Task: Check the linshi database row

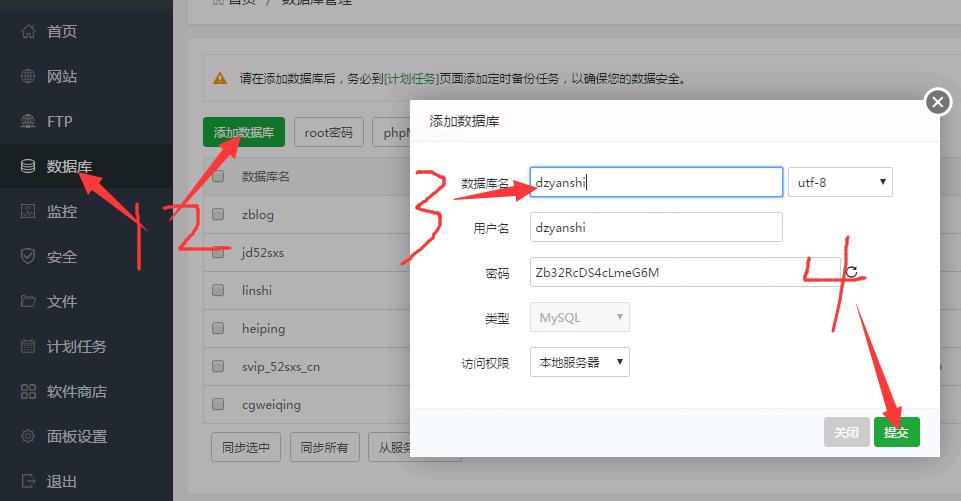Action: [218, 290]
